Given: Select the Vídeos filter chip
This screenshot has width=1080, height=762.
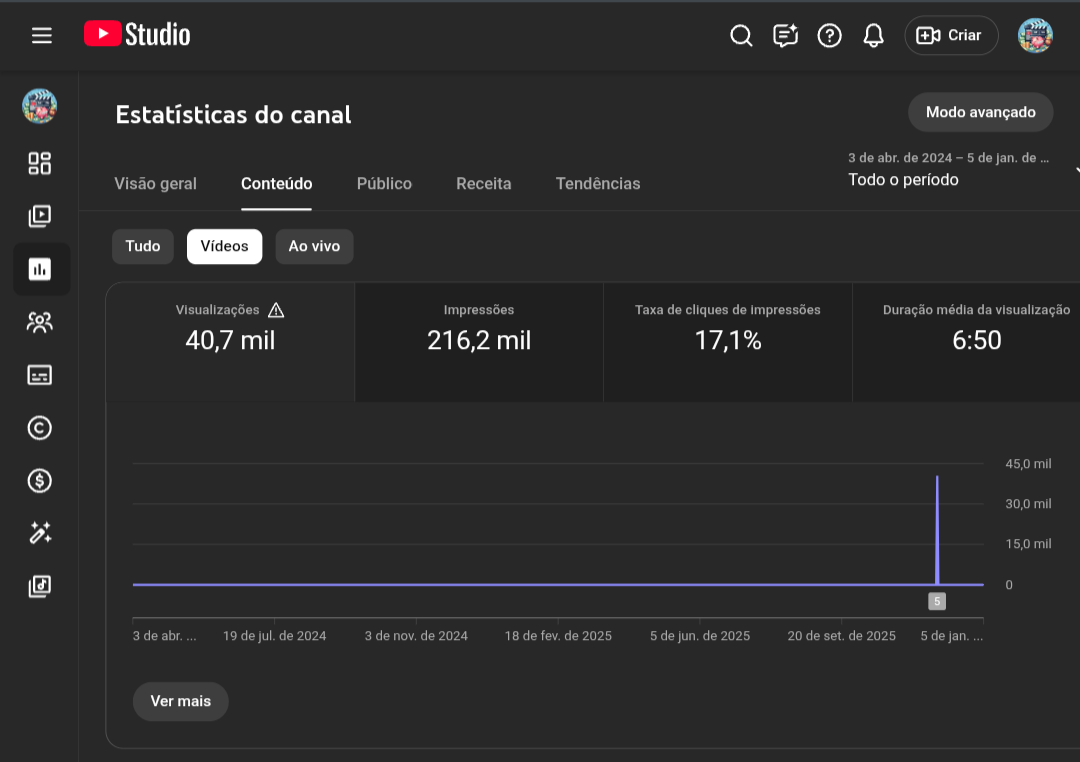Looking at the screenshot, I should [x=224, y=246].
